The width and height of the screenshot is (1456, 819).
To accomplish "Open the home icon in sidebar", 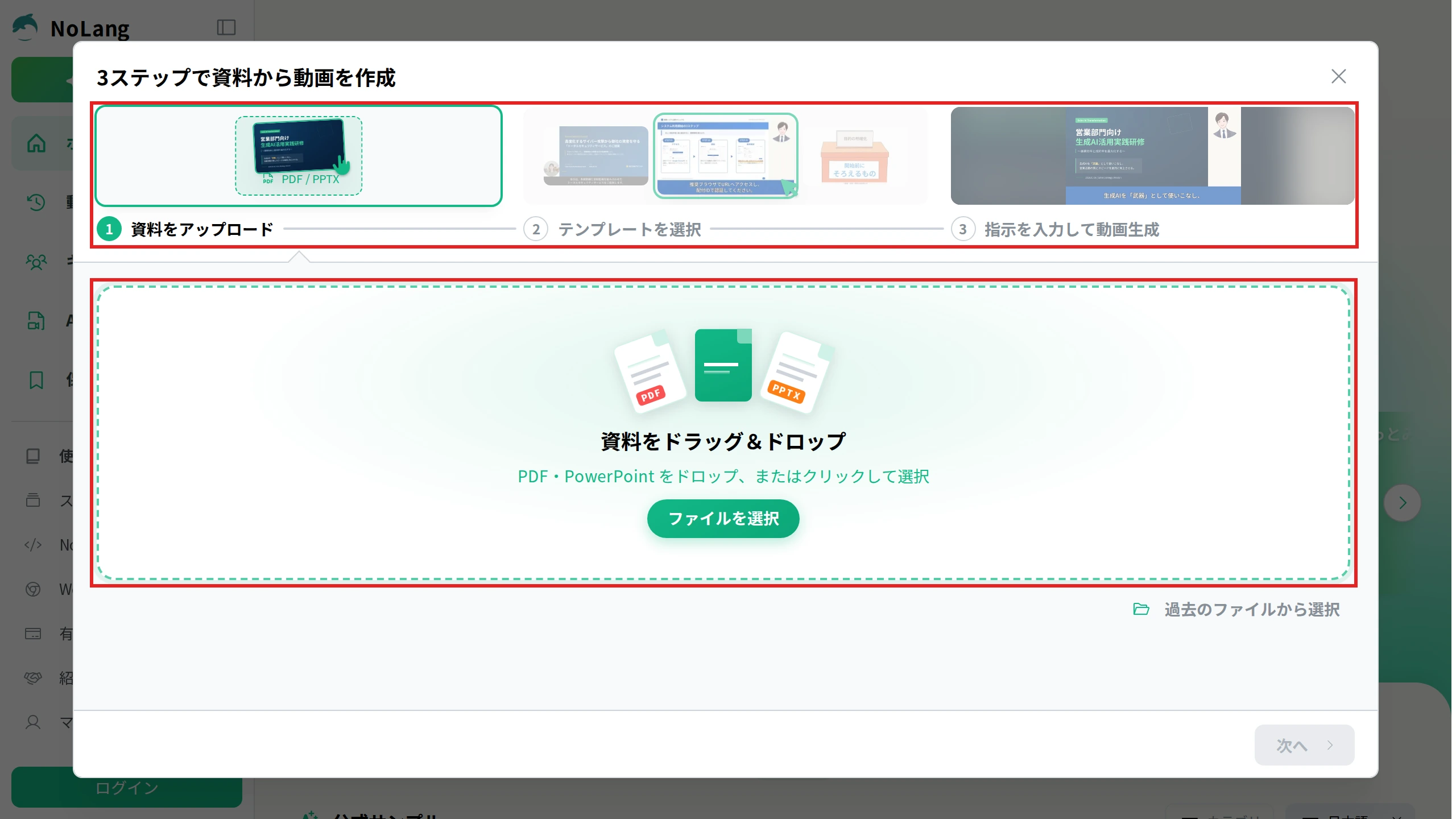I will [x=36, y=143].
